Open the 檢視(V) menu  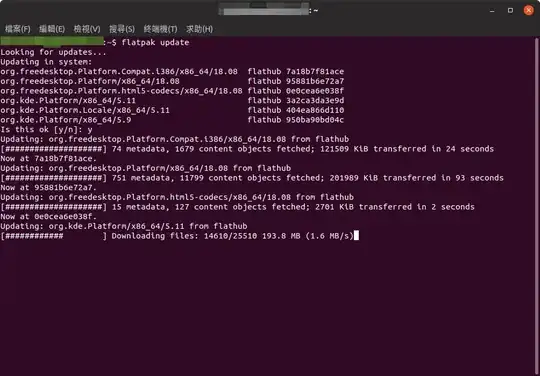(87, 29)
